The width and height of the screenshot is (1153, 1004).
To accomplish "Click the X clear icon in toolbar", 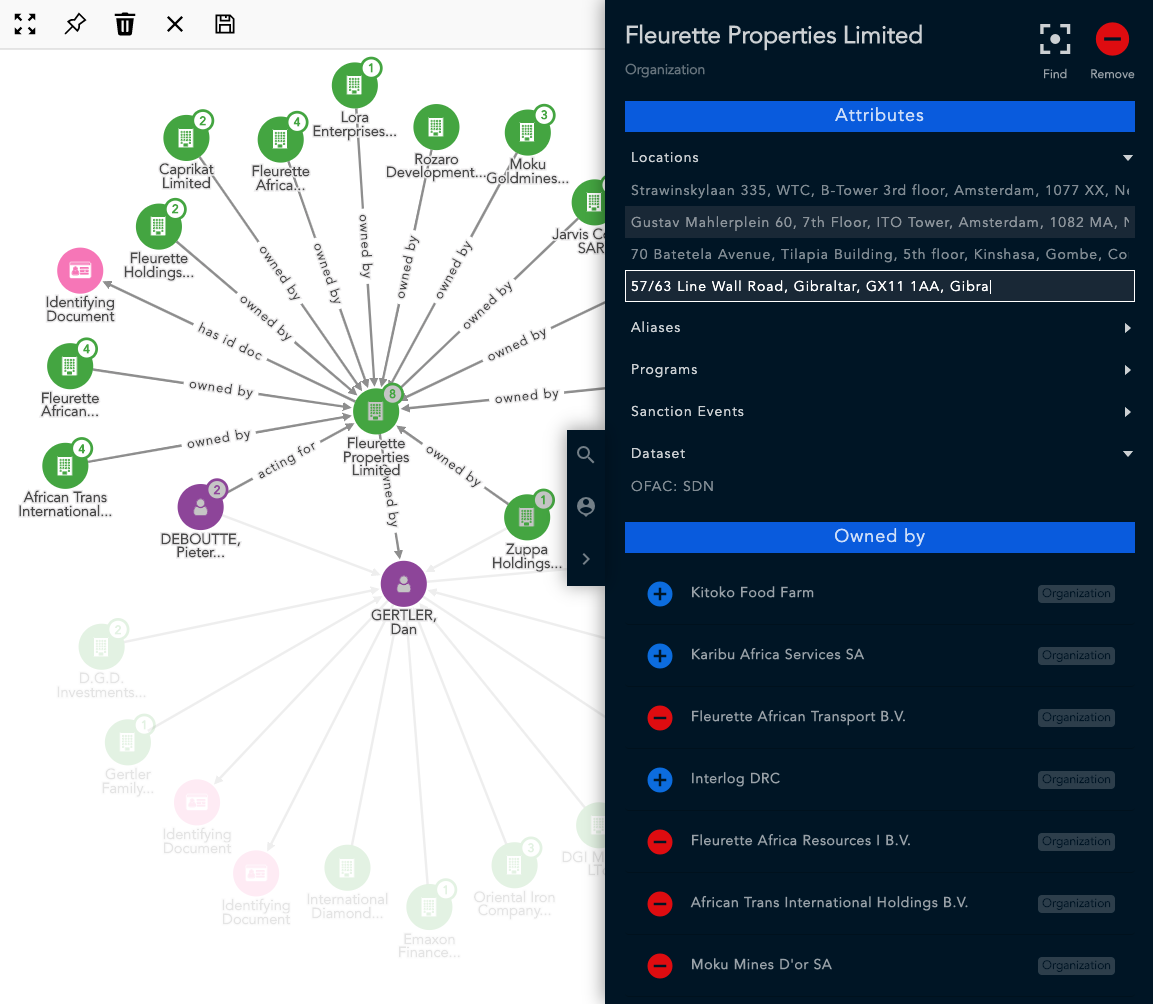I will point(175,24).
